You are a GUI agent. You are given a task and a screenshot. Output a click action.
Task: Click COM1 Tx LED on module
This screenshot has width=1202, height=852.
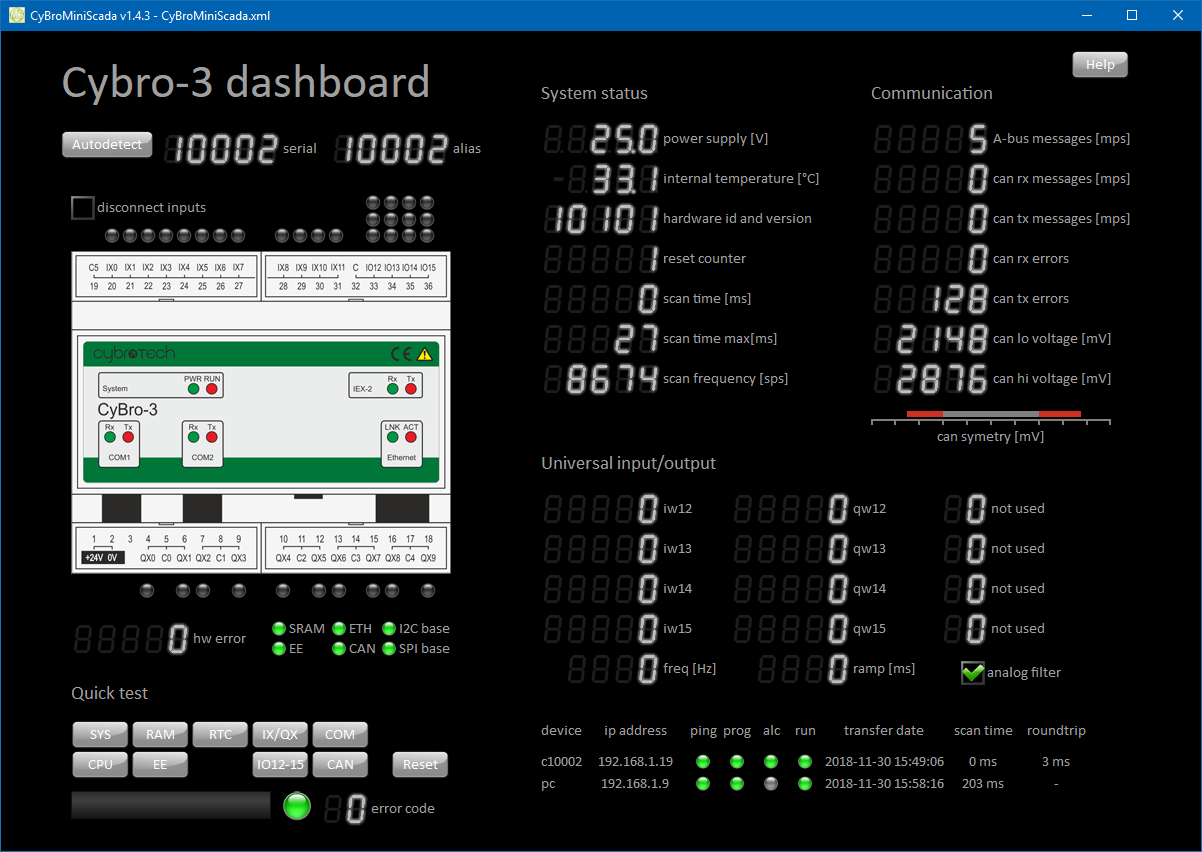click(128, 436)
